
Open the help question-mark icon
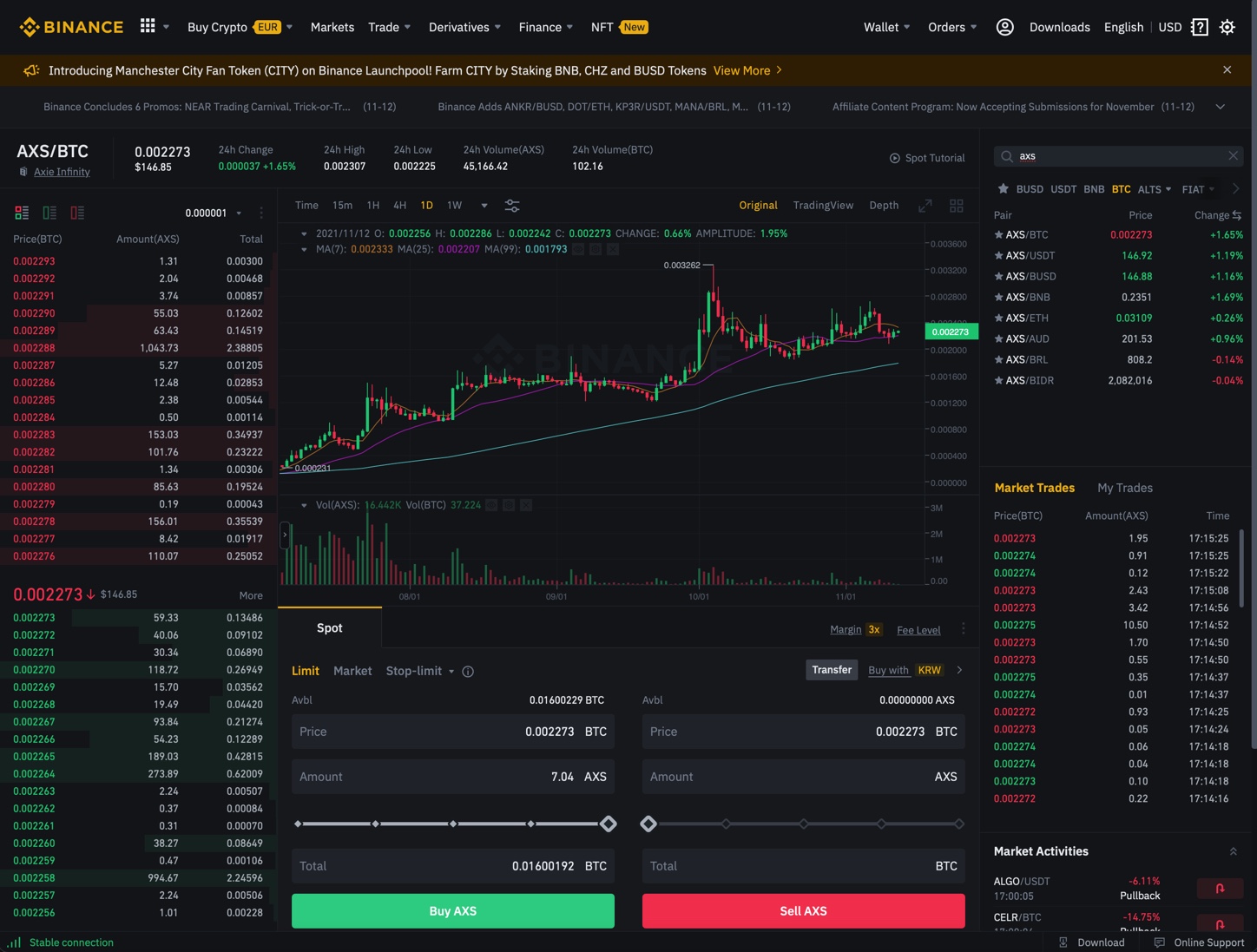(1200, 27)
